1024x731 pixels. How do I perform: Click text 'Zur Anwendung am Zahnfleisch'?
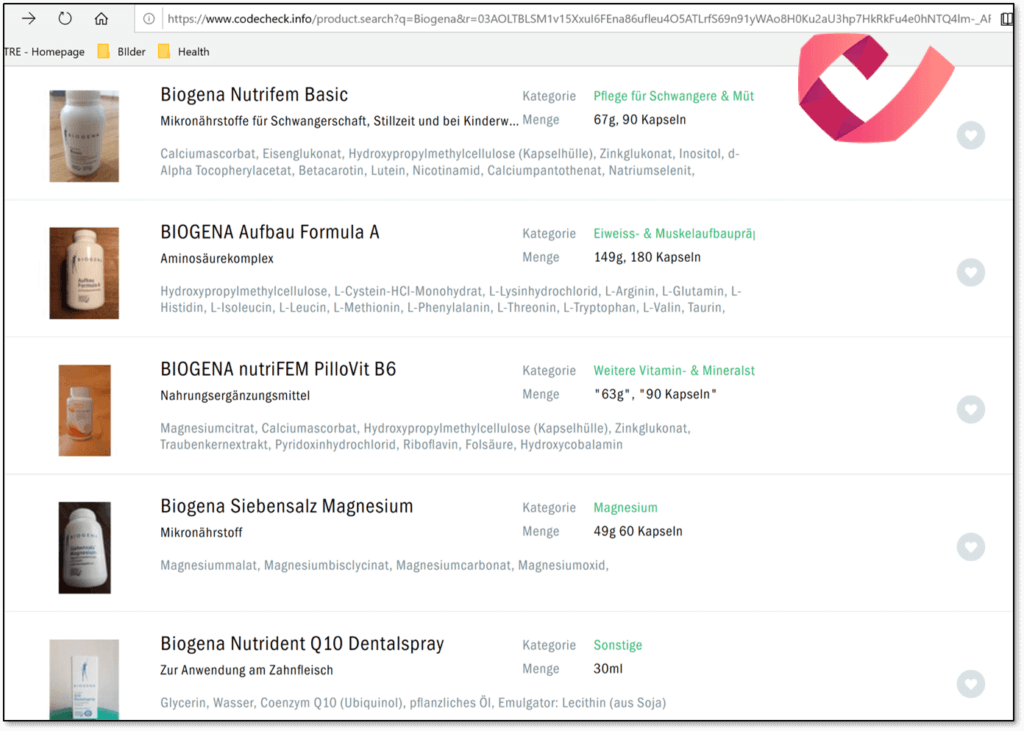(x=246, y=670)
